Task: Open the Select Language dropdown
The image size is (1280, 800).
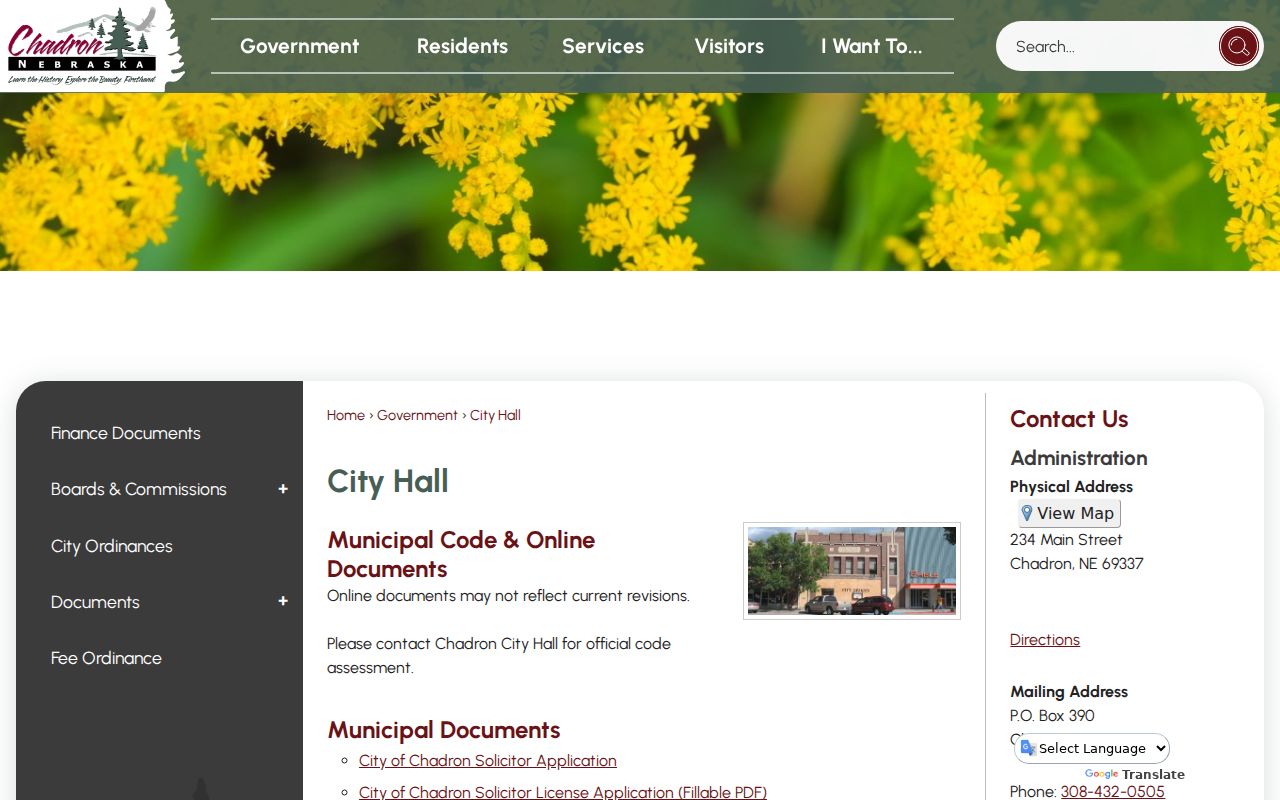Action: tap(1092, 748)
